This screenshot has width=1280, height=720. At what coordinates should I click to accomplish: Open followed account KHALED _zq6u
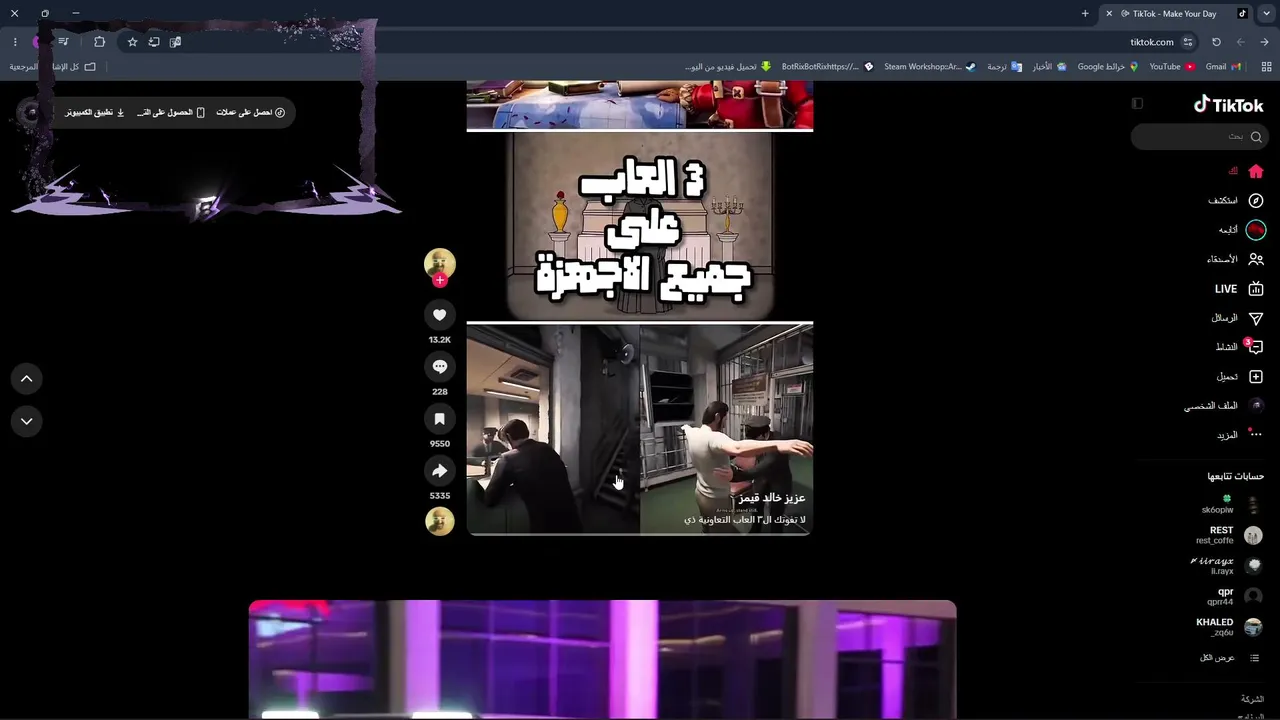click(x=1230, y=627)
